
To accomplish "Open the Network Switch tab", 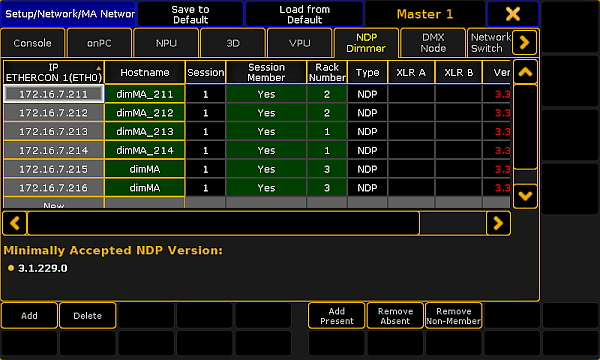I will 490,43.
